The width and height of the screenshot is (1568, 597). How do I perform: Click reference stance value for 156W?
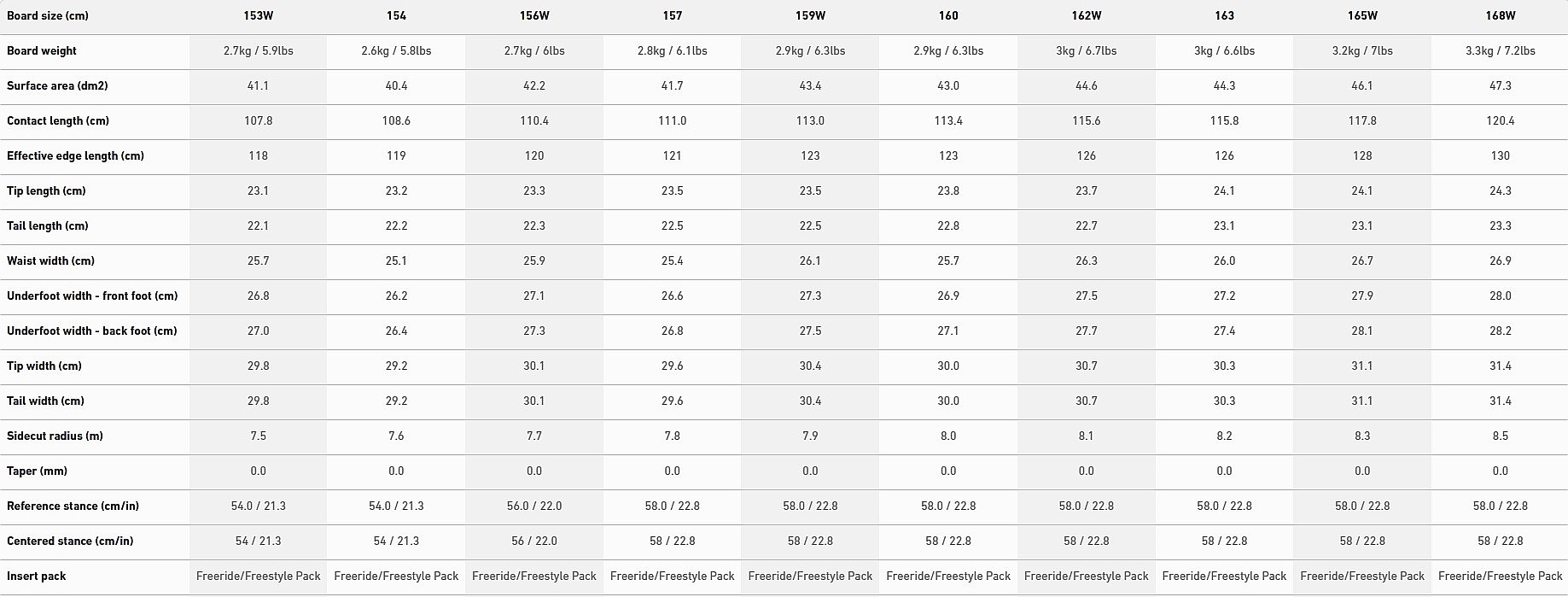point(534,506)
